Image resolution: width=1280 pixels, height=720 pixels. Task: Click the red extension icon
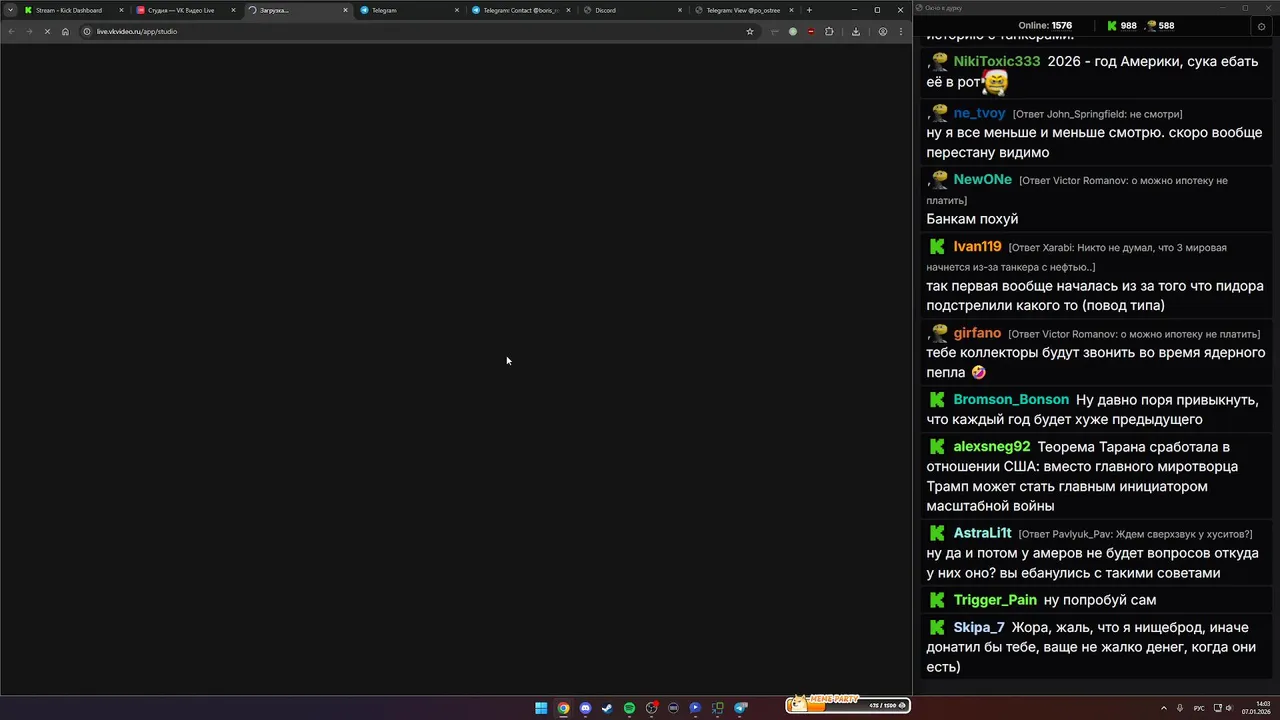[x=810, y=31]
